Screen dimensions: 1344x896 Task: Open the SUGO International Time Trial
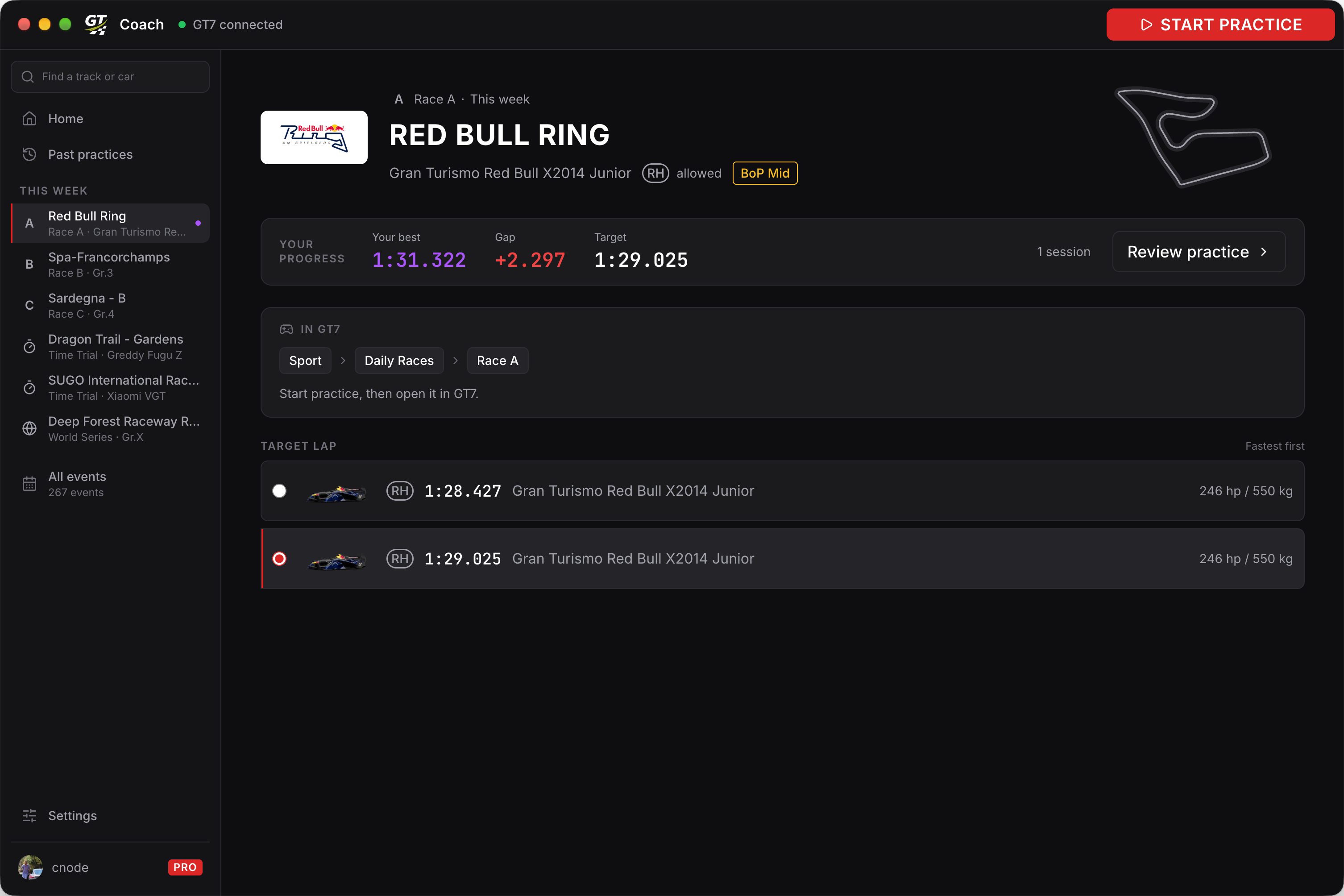click(x=110, y=387)
